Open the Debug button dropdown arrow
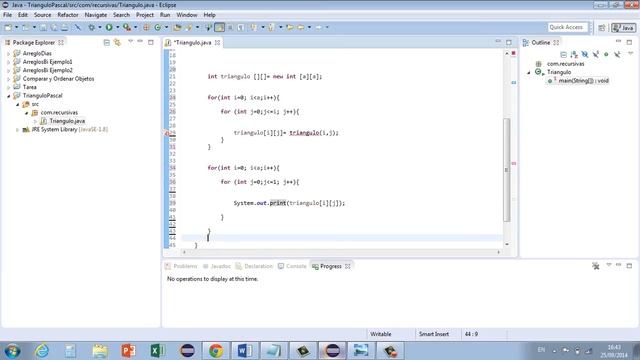 tap(100, 27)
